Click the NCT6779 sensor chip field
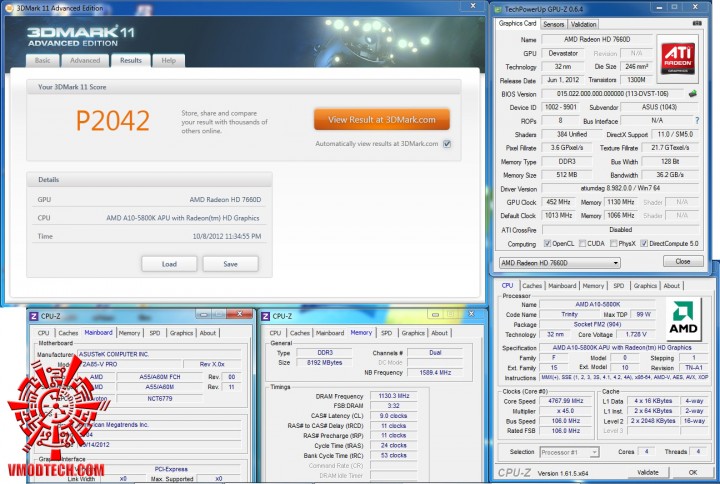The width and height of the screenshot is (720, 484). pyautogui.click(x=159, y=399)
